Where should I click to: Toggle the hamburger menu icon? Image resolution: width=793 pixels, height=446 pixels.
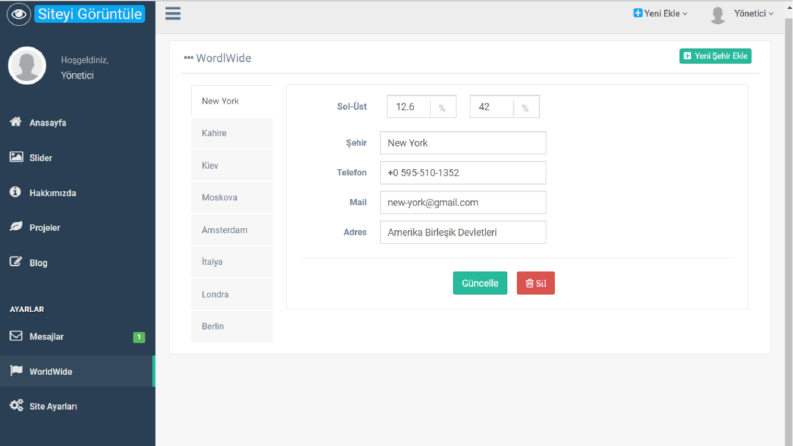click(173, 14)
